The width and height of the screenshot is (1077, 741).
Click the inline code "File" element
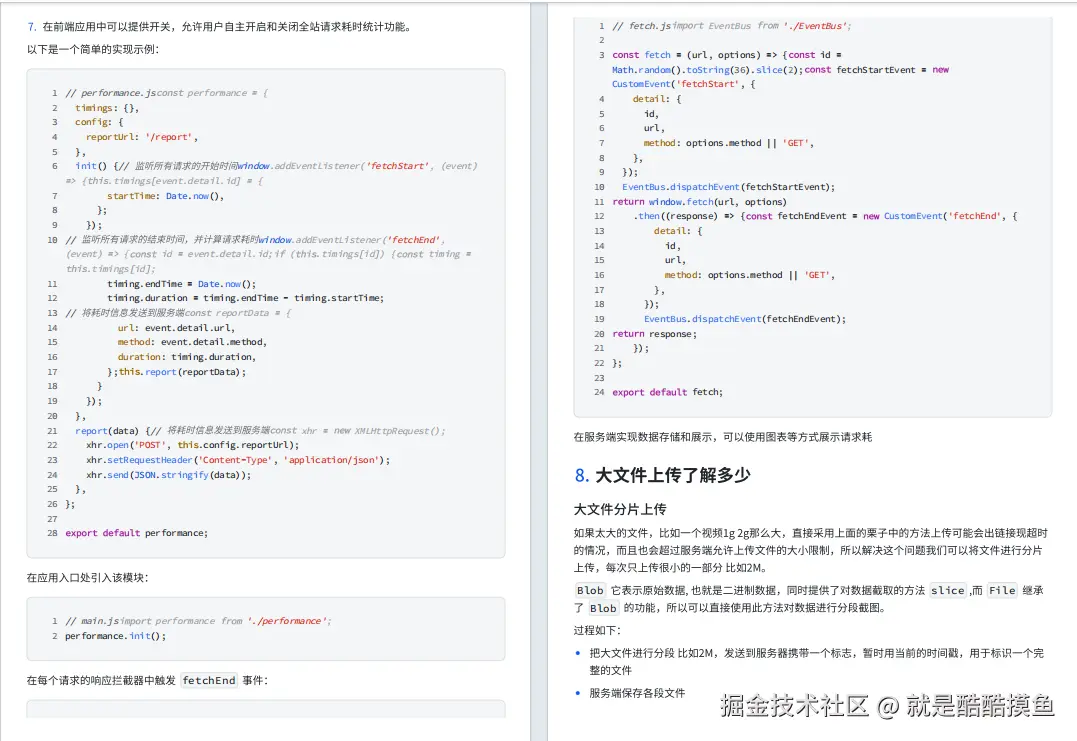coord(1001,590)
